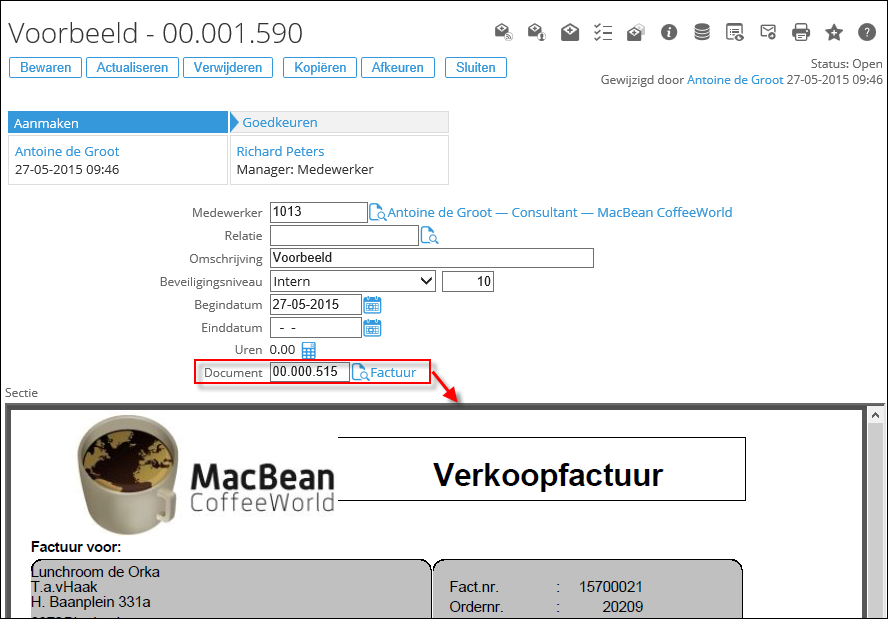Open the Factuur document link
888x619 pixels.
pos(393,373)
